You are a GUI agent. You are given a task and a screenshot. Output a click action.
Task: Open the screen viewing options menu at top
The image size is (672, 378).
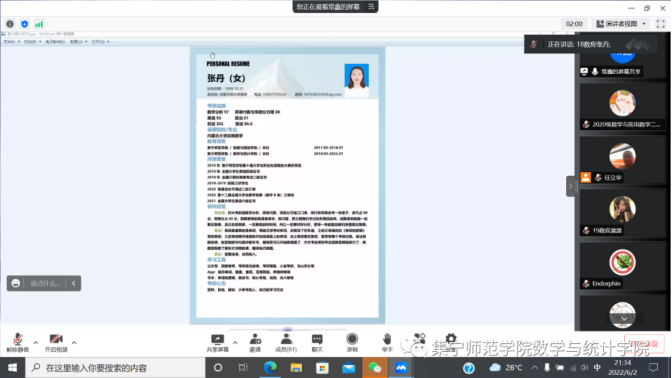pyautogui.click(x=371, y=7)
